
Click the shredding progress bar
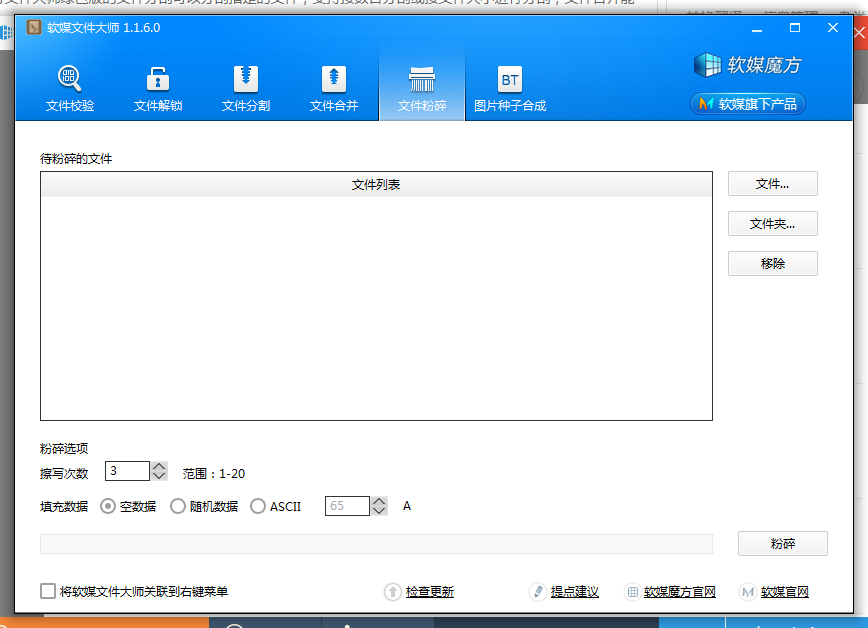(376, 544)
